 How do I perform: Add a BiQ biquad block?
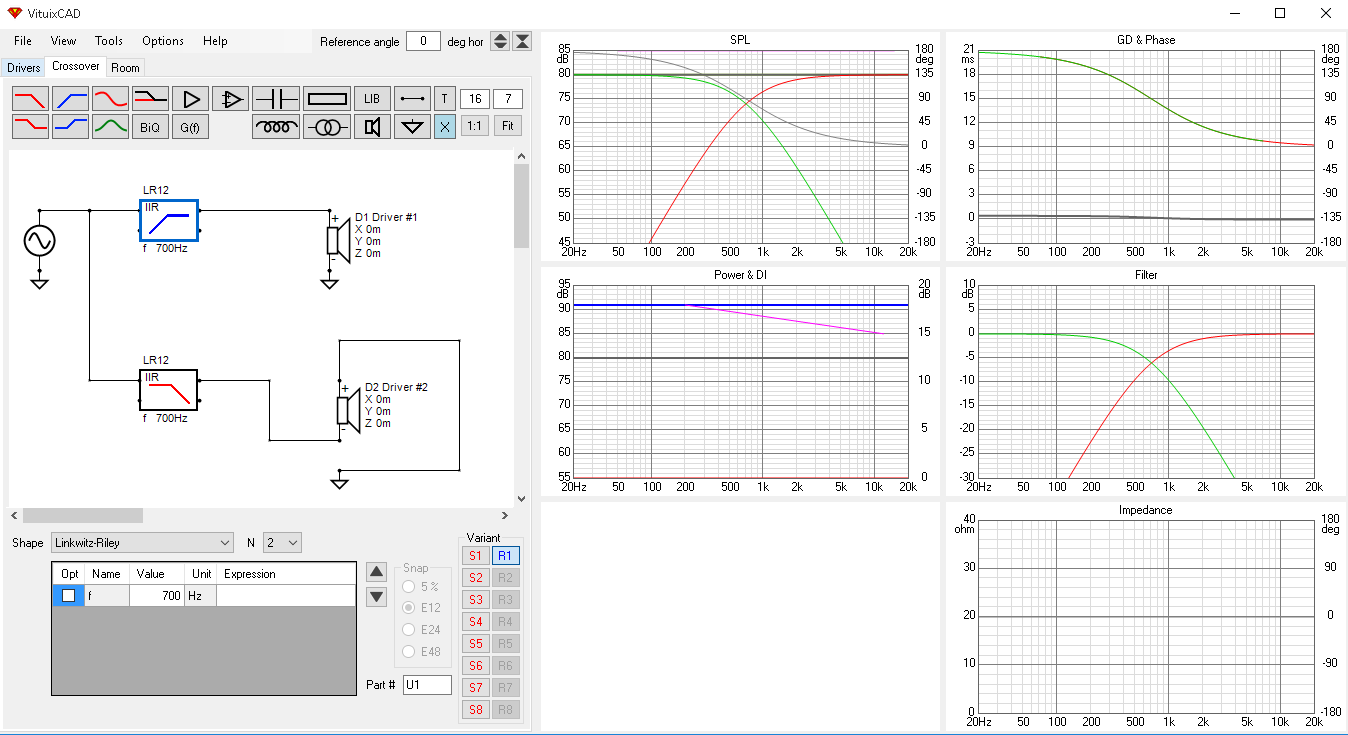pyautogui.click(x=150, y=127)
